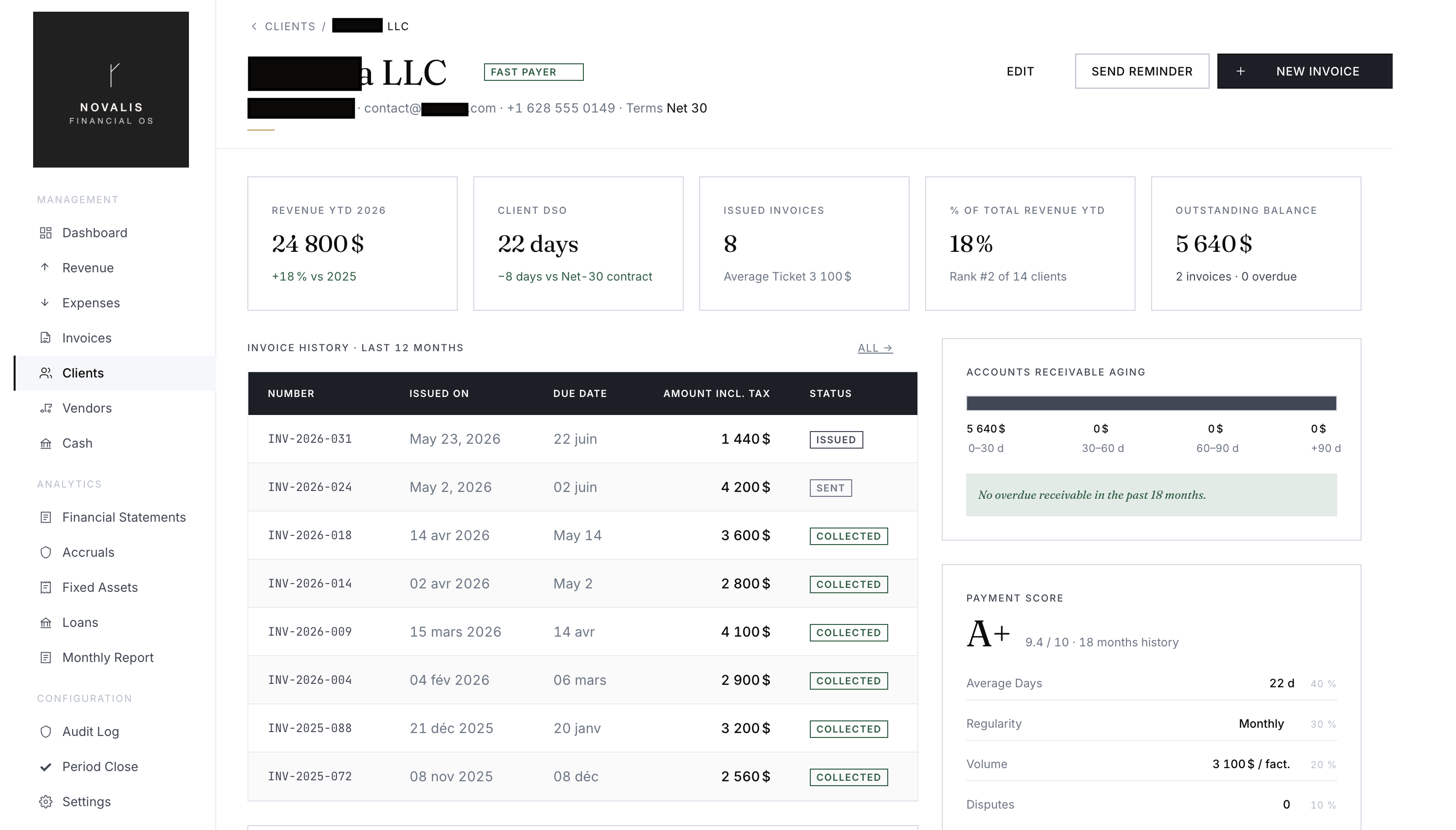Click the Terms Net 30 text

666,108
